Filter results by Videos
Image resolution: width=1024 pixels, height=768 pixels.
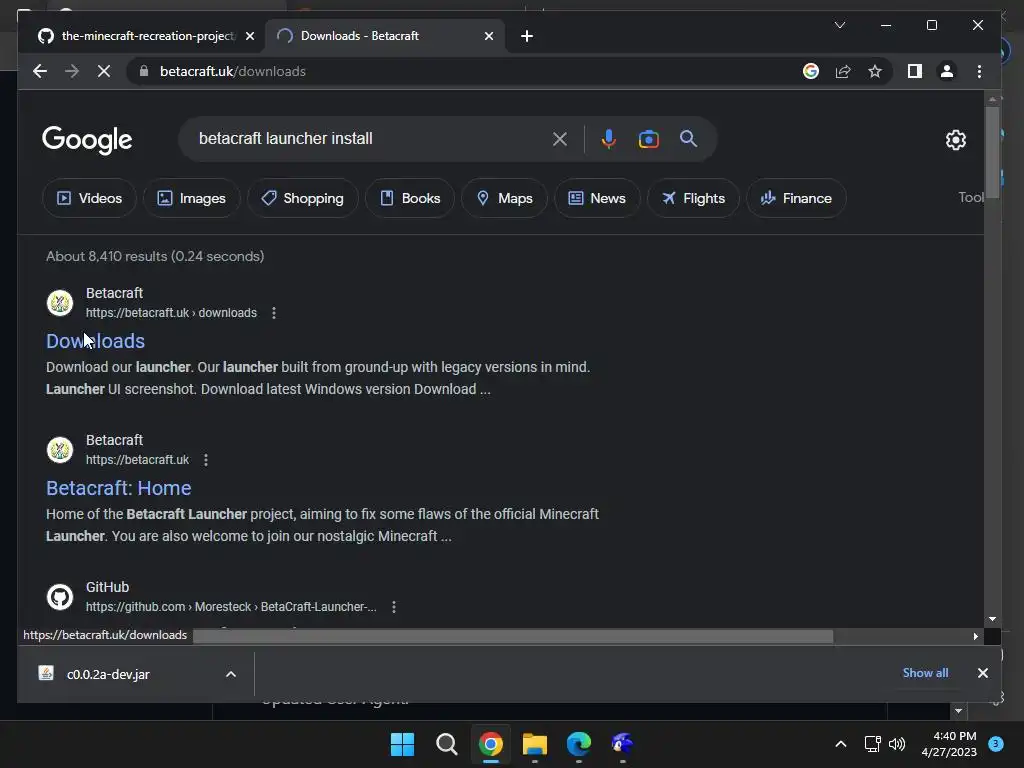[x=89, y=199]
